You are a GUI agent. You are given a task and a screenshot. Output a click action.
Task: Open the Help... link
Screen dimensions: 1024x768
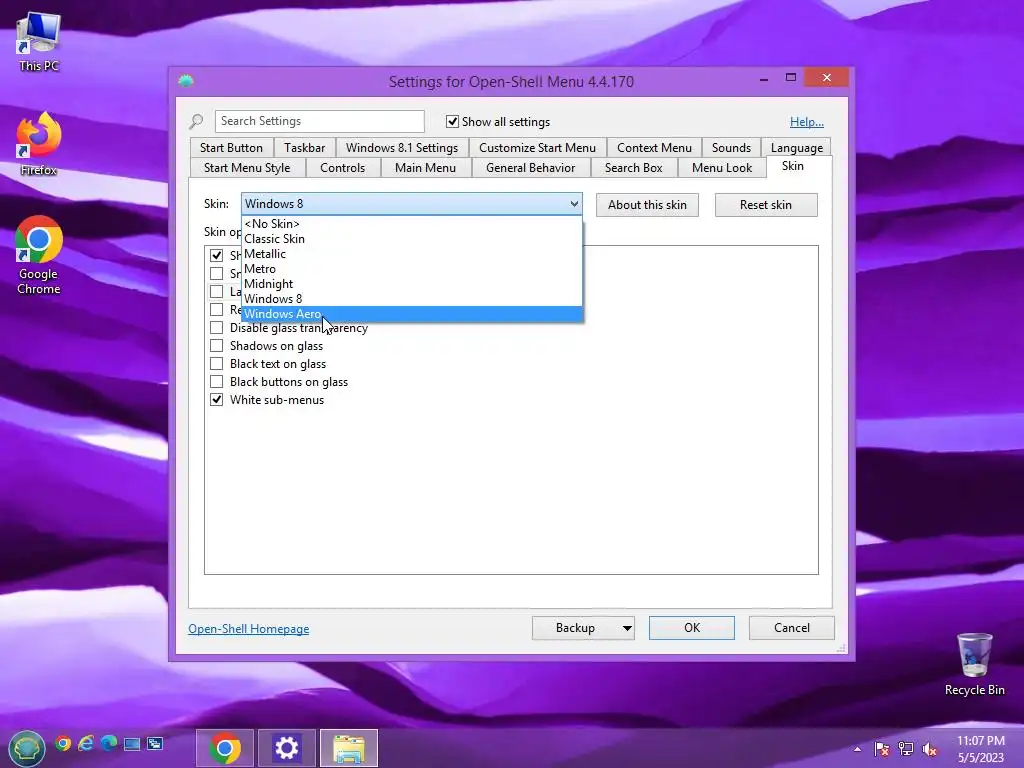[807, 121]
